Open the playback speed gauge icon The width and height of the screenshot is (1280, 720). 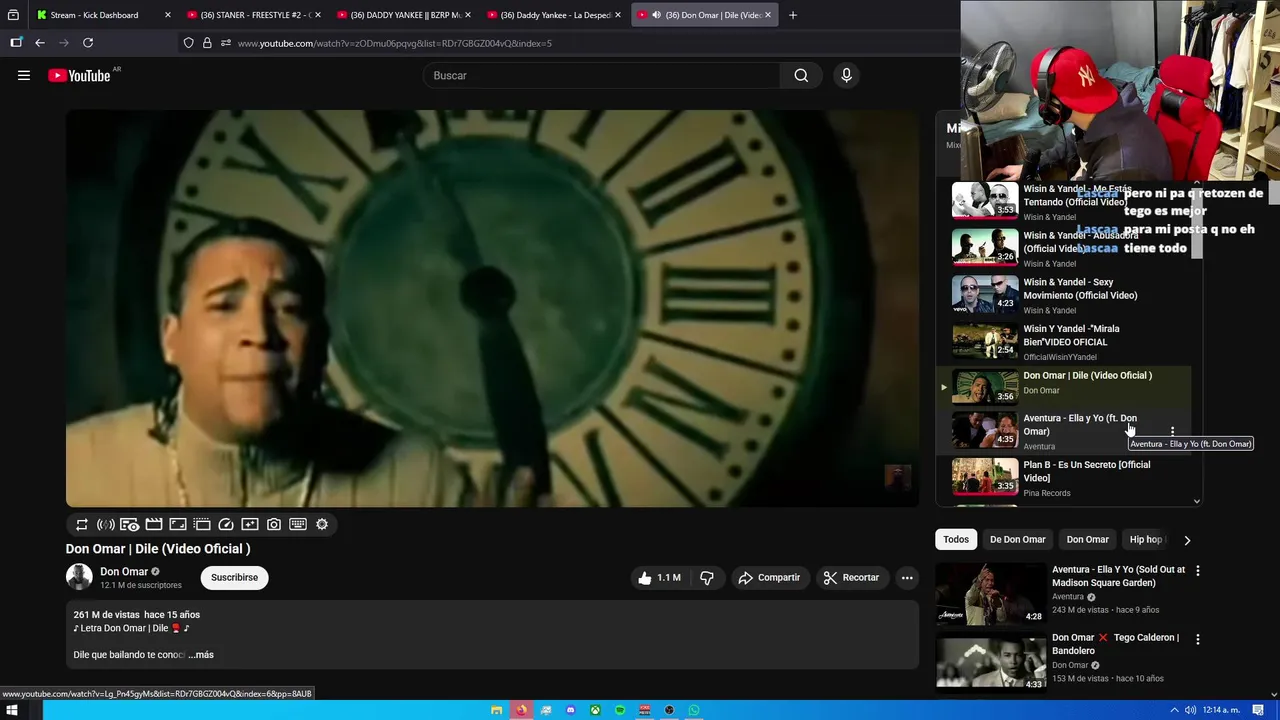(226, 524)
